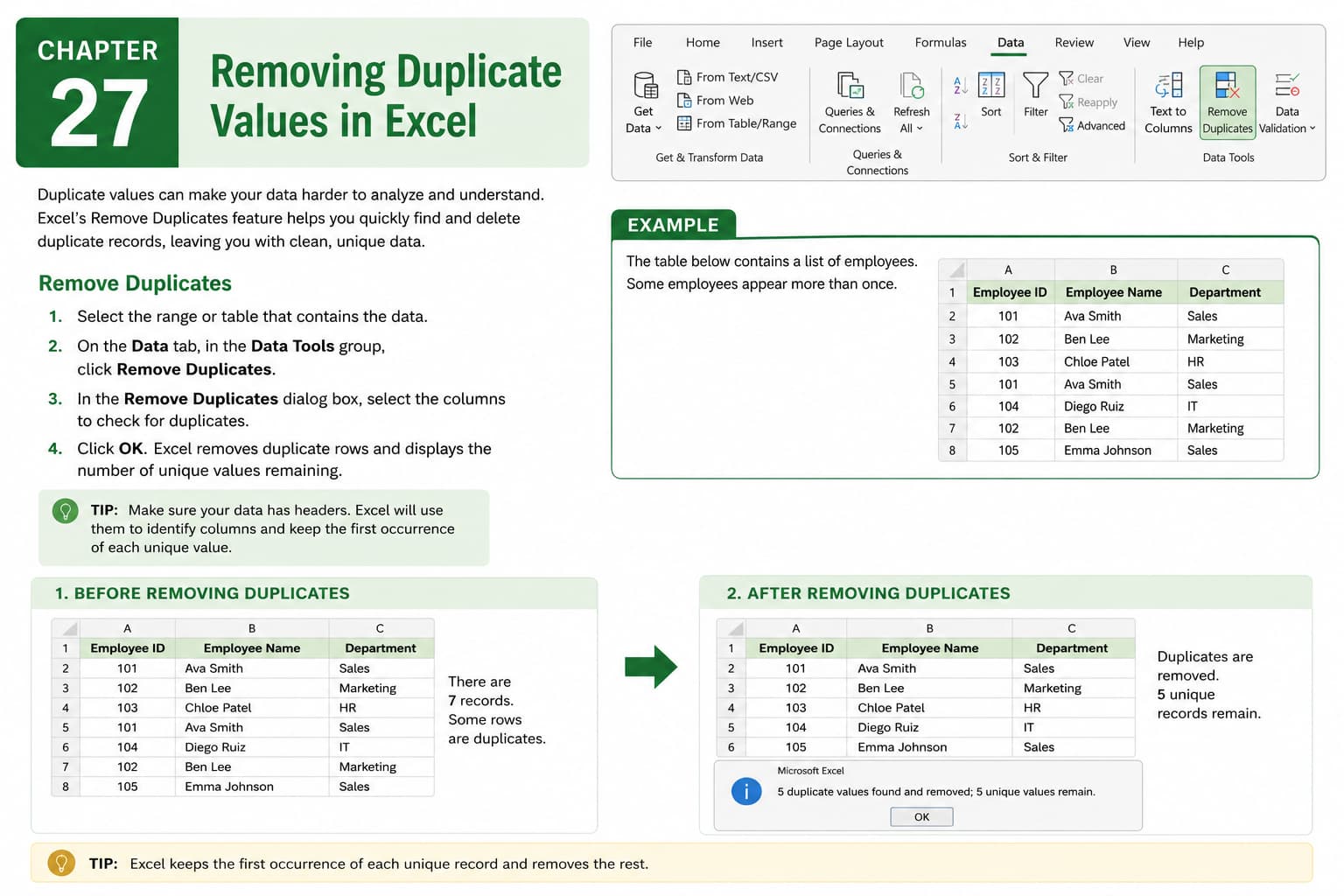Click Chloe Patel cell in Example table
The image size is (1344, 896).
coord(1116,361)
